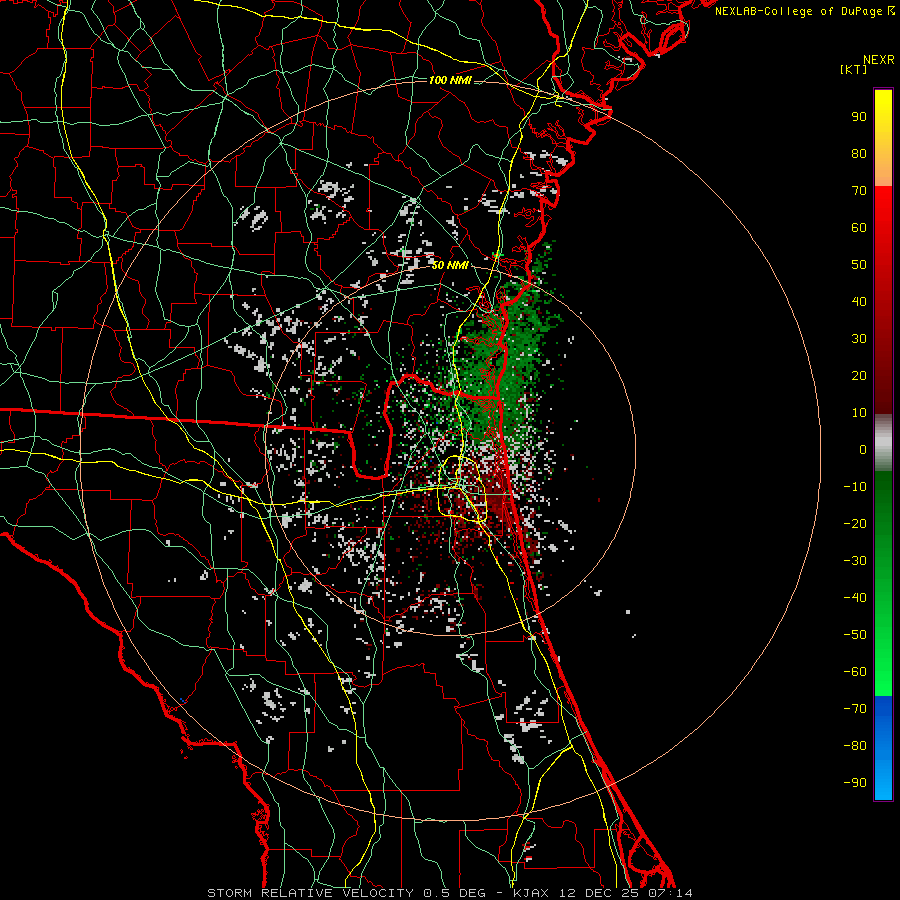Click the -50 value on the velocity scale
The height and width of the screenshot is (900, 900).
tap(855, 635)
